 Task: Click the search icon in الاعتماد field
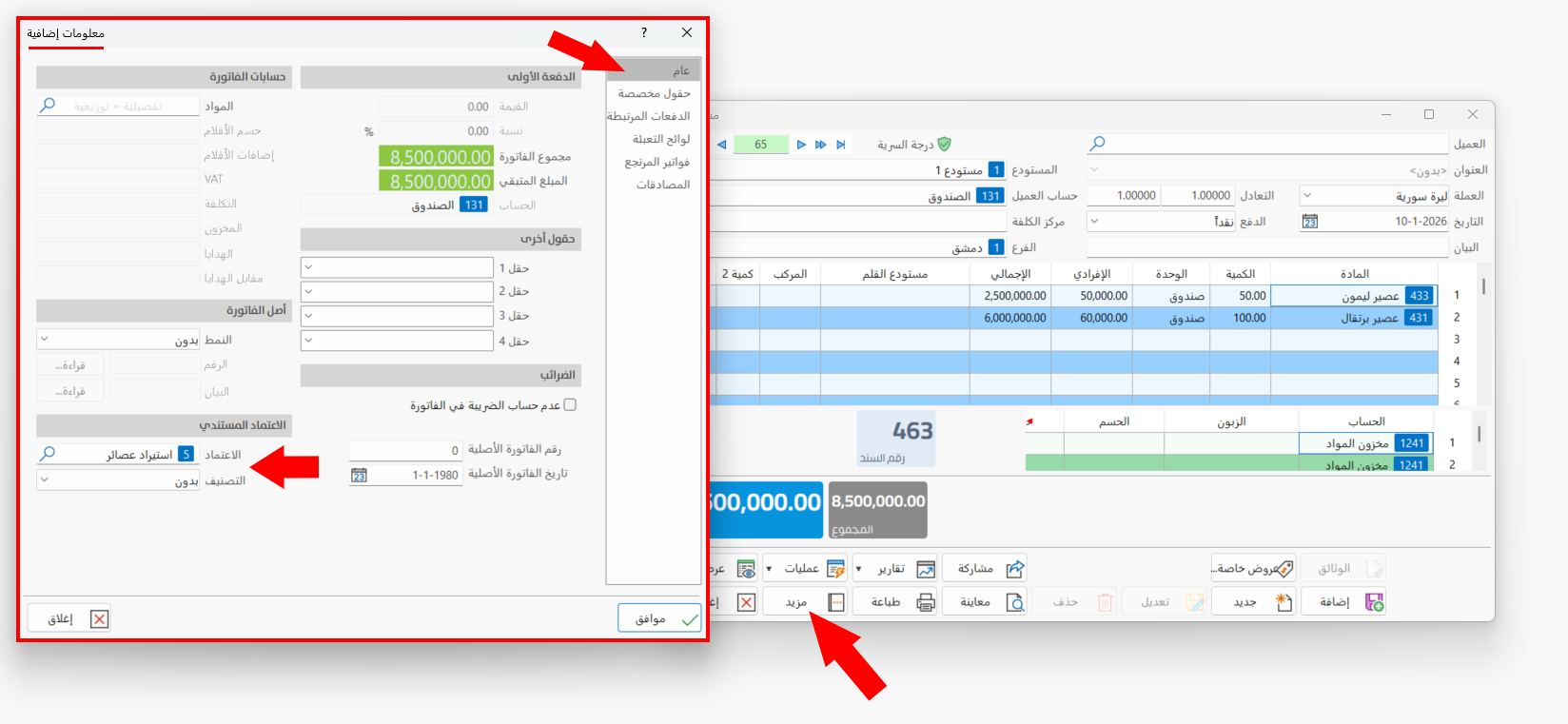click(x=48, y=454)
